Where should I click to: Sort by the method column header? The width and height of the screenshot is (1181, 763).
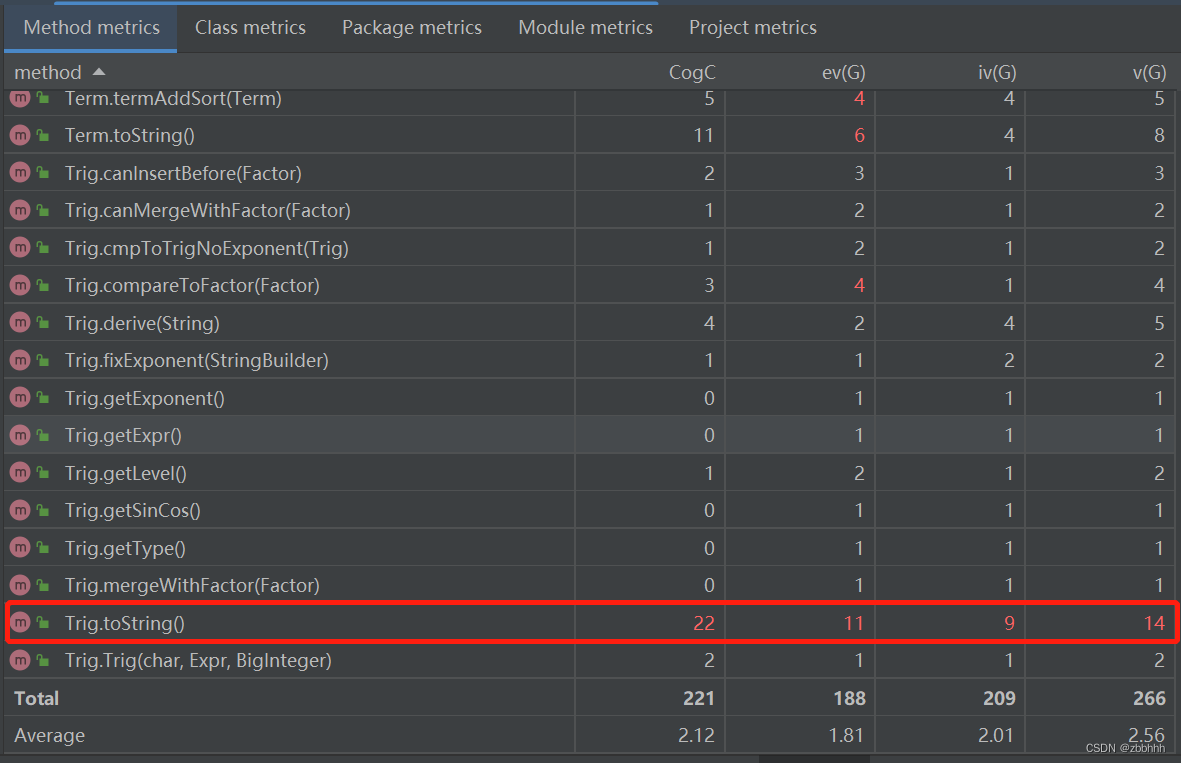point(48,72)
